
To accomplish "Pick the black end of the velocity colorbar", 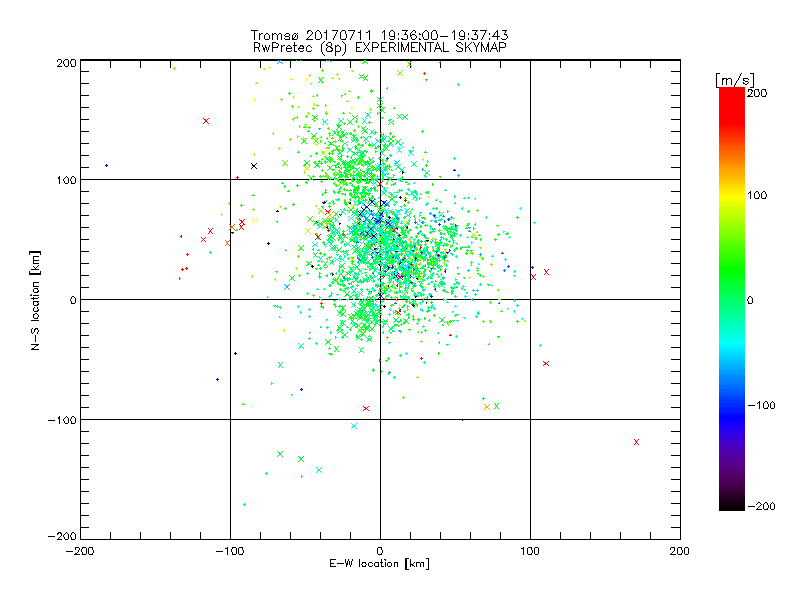I will point(732,503).
